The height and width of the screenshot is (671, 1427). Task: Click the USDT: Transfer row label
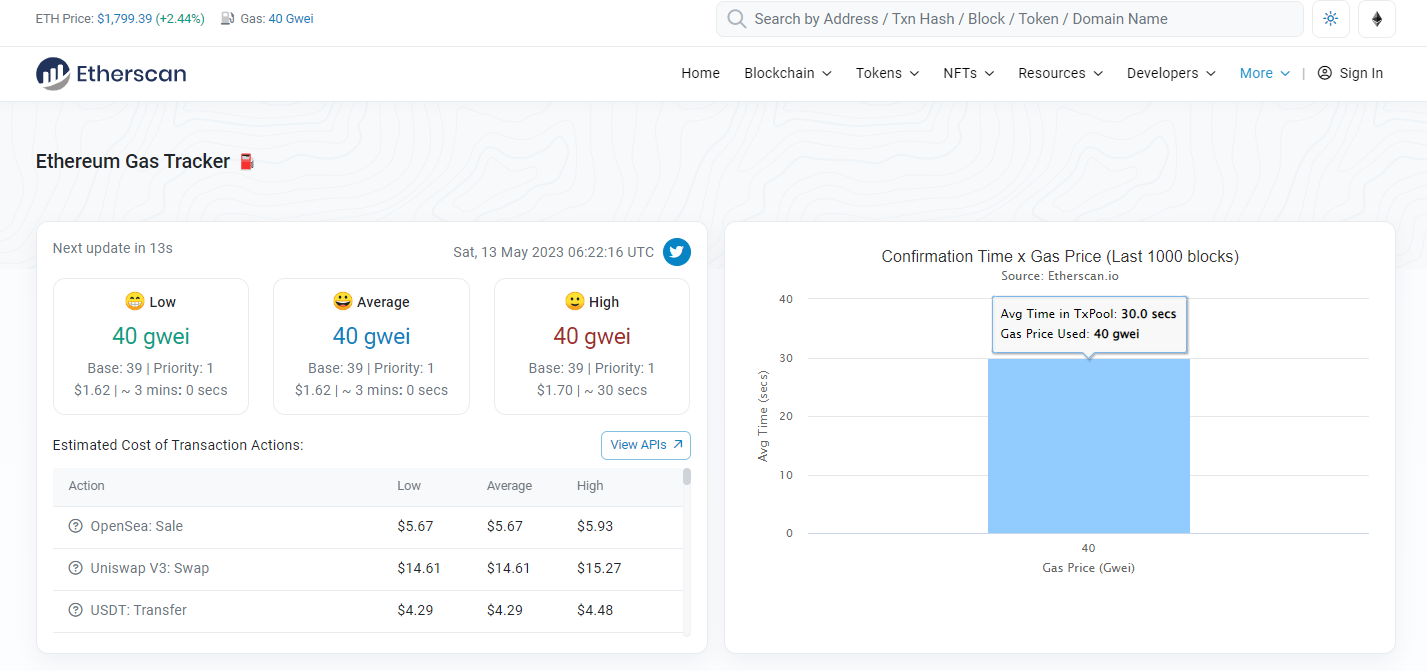[x=139, y=610]
